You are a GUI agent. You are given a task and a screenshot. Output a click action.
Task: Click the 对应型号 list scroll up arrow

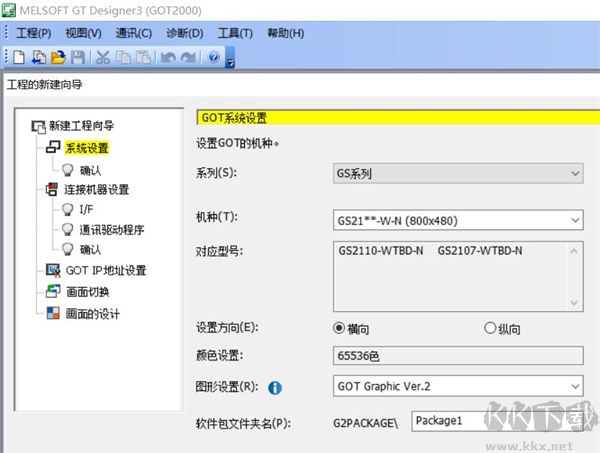[574, 251]
